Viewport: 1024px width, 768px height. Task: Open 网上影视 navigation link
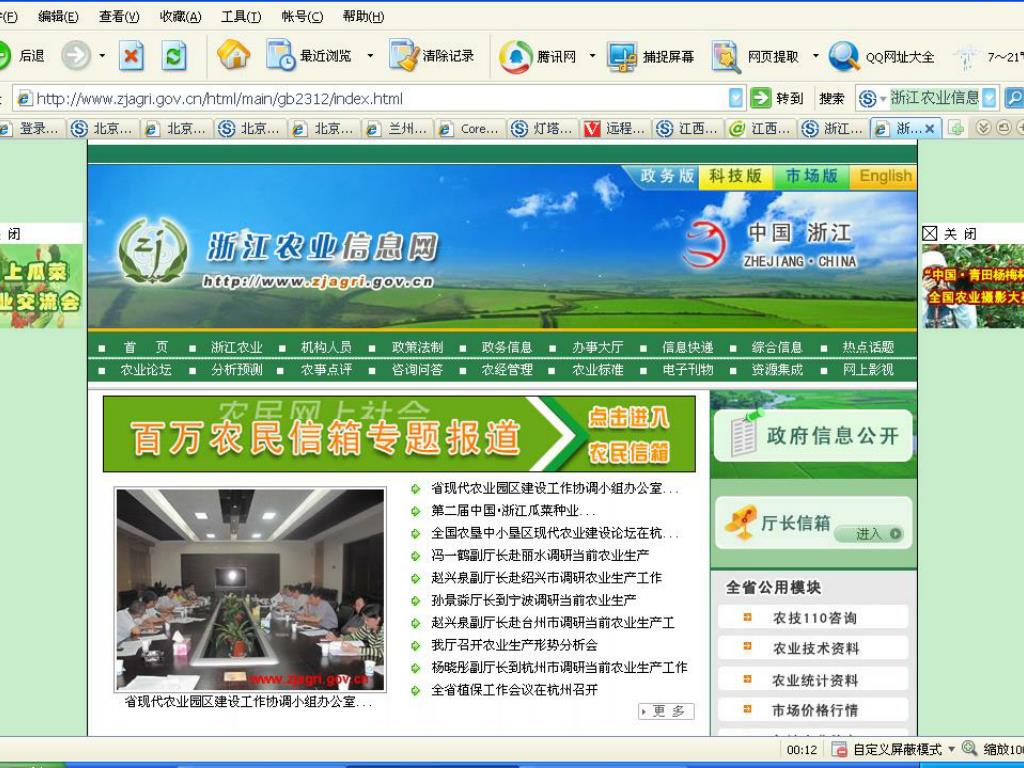click(868, 370)
